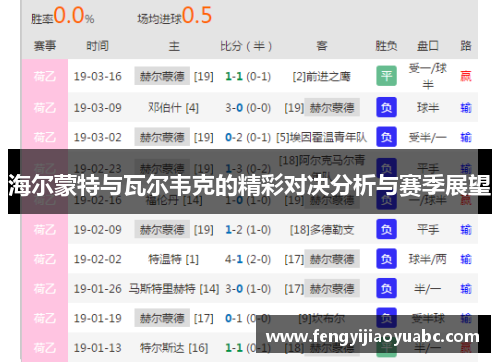
Task: Select the date 19-03-09
Action: [98, 108]
